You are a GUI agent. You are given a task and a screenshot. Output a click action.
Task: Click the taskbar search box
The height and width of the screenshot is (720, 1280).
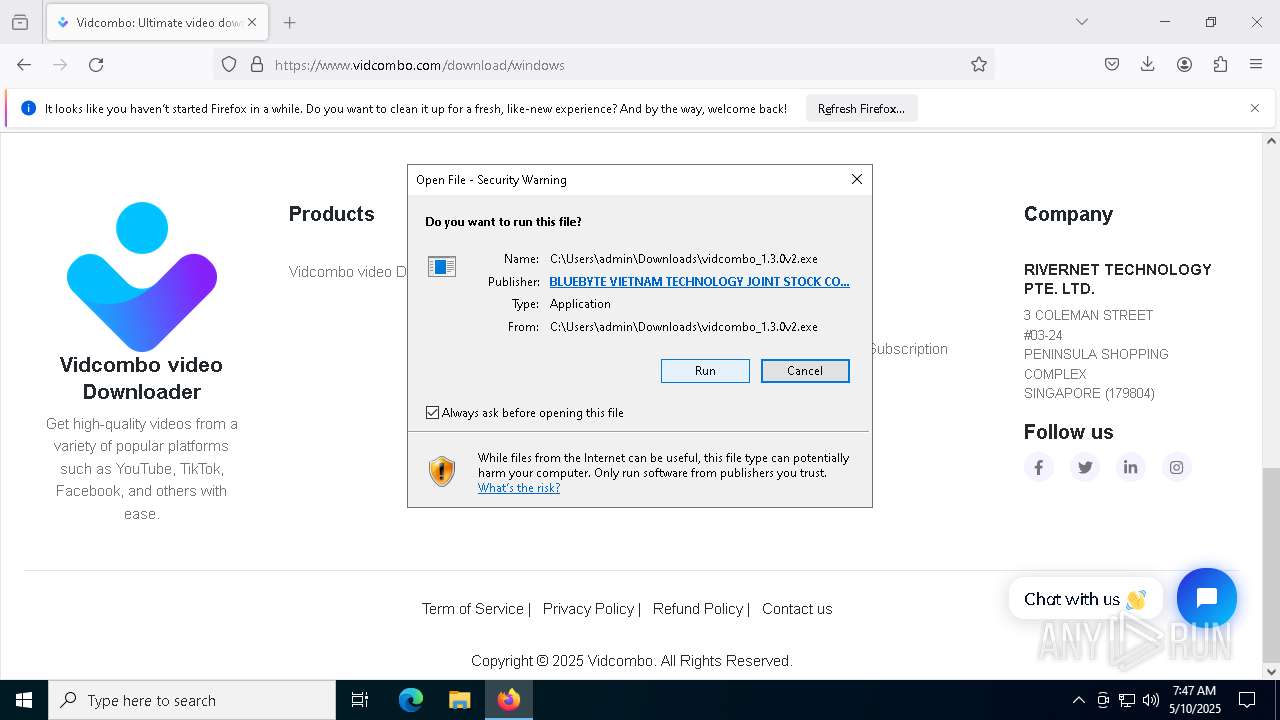click(192, 700)
